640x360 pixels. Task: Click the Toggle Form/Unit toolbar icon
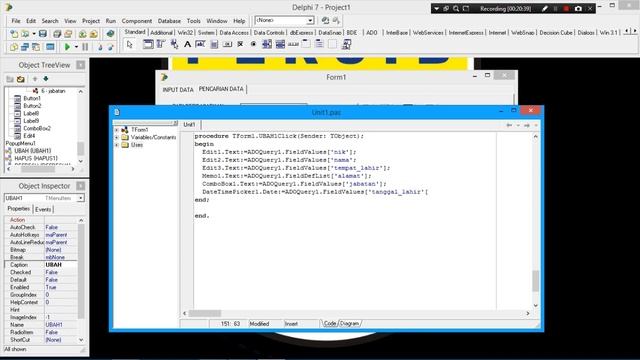coord(36,47)
